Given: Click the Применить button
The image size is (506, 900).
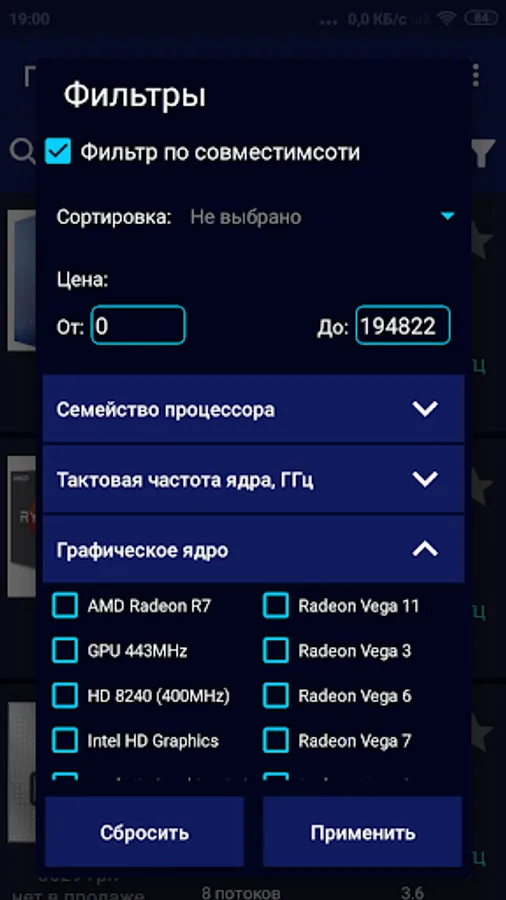Looking at the screenshot, I should coord(363,832).
